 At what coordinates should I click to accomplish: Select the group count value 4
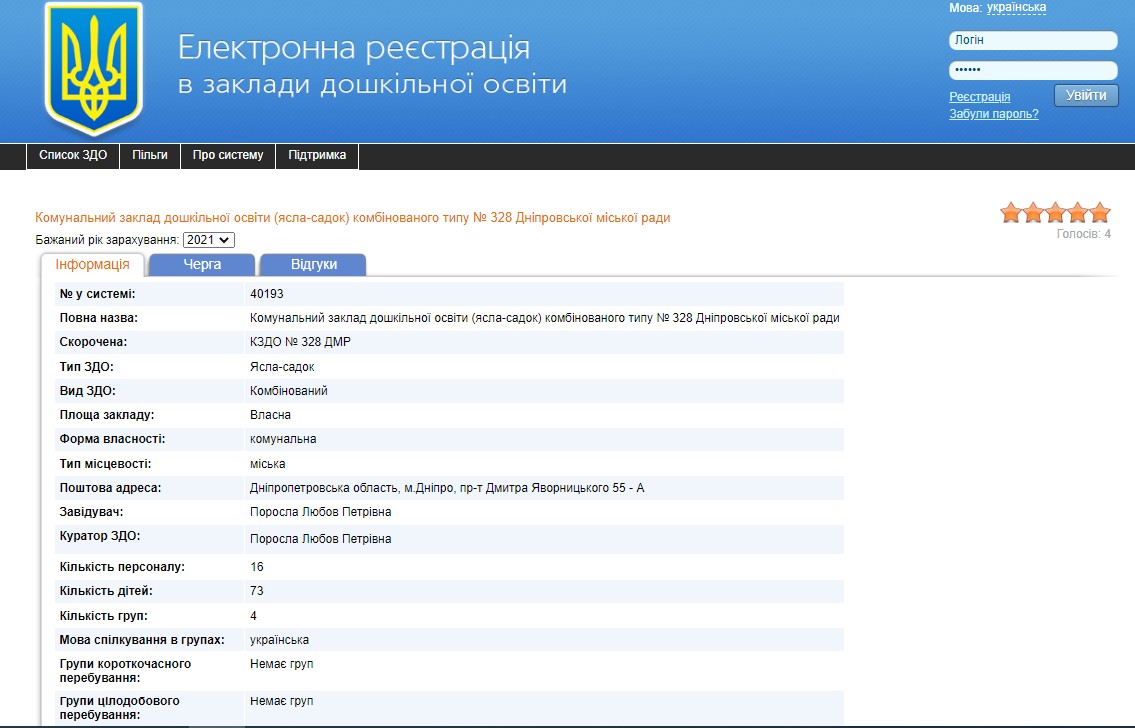[253, 616]
